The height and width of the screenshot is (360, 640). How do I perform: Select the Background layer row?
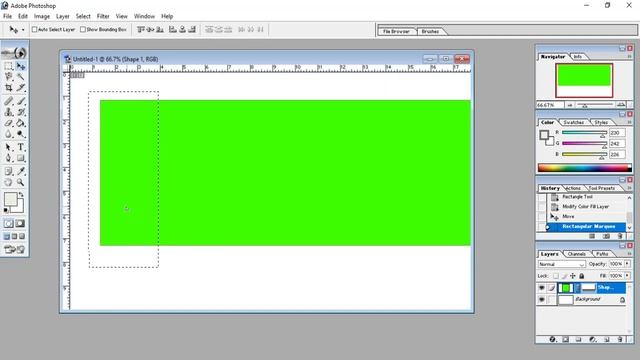(x=582, y=300)
